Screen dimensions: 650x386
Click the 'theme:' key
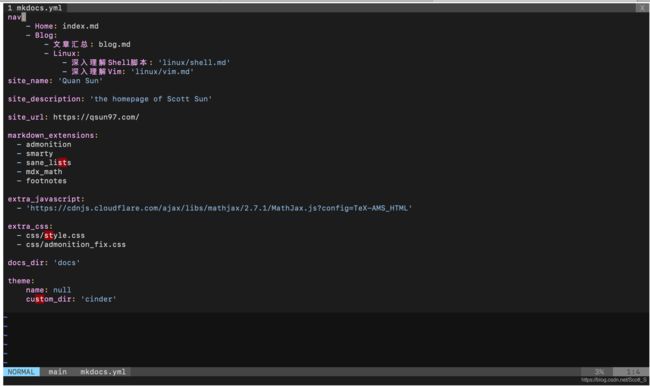click(21, 281)
